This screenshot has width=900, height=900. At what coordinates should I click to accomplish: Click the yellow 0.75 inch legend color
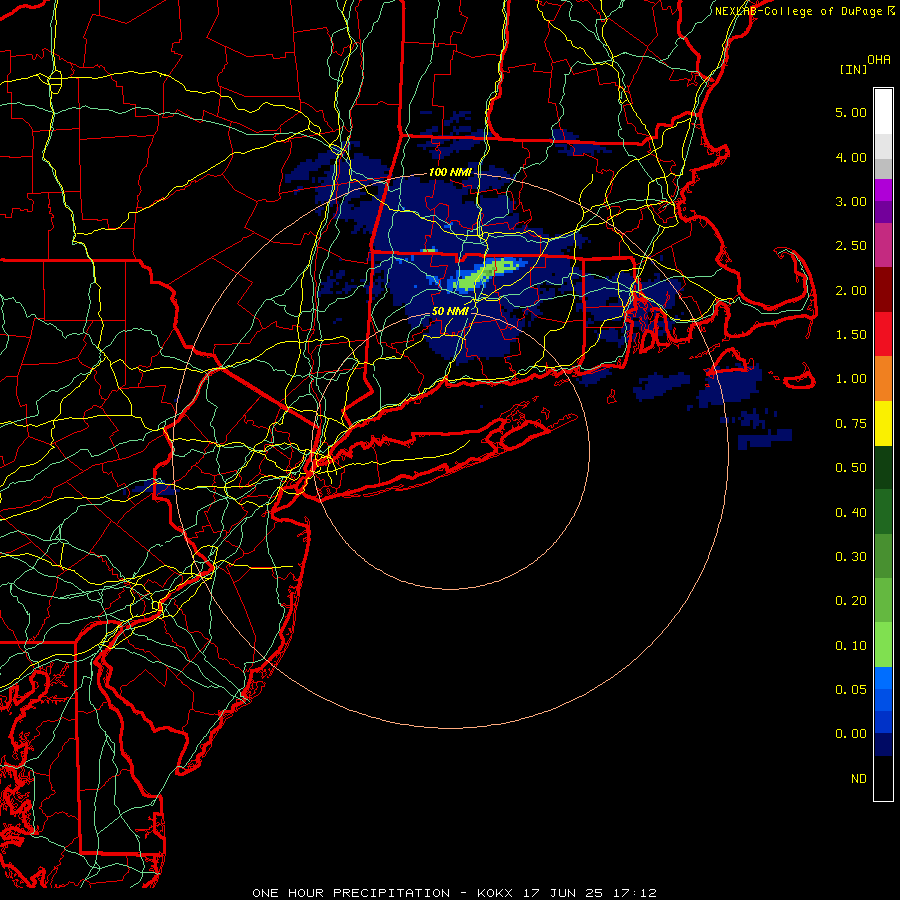point(883,423)
